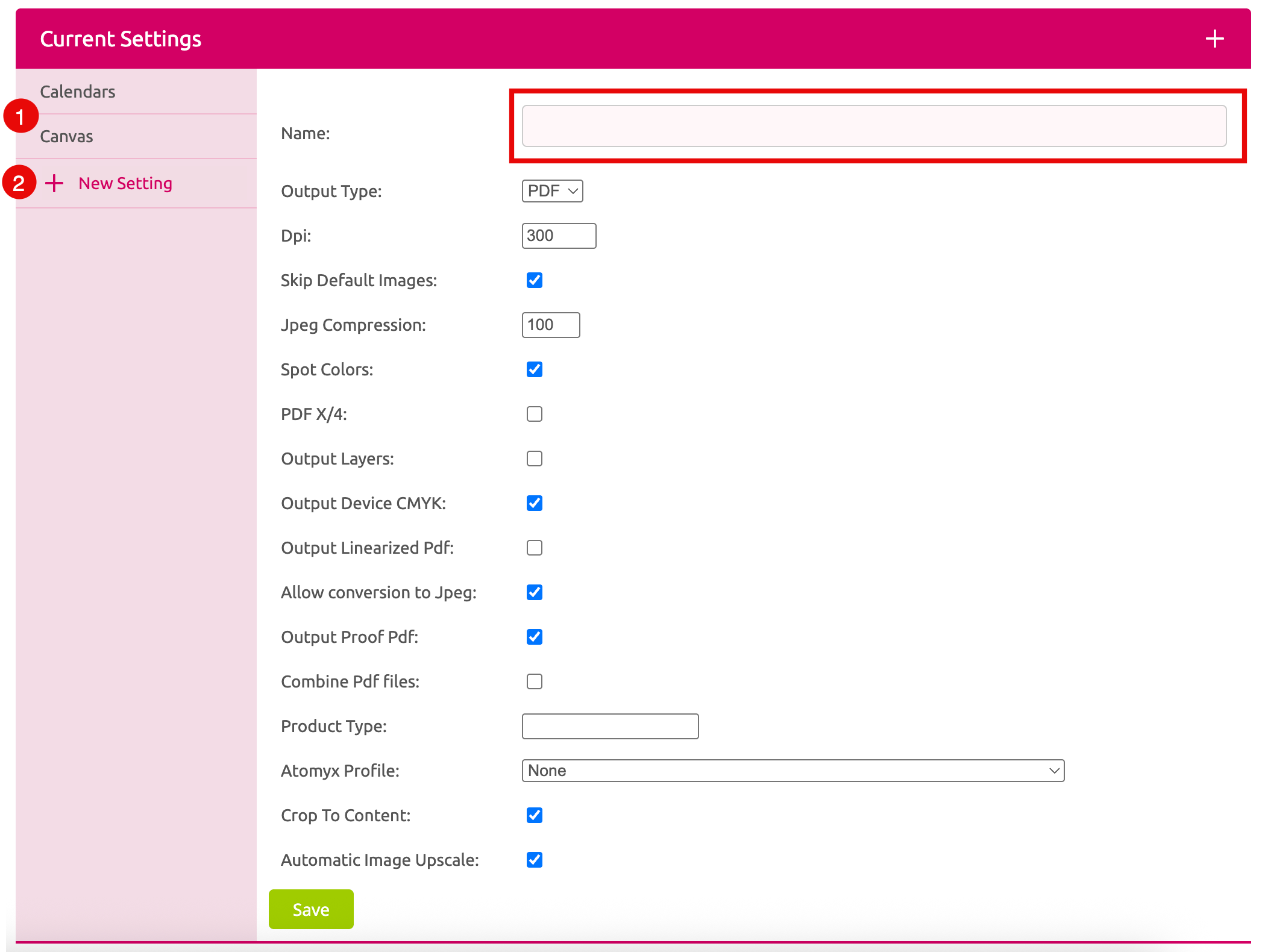Check Output Linearized Pdf option

[534, 548]
